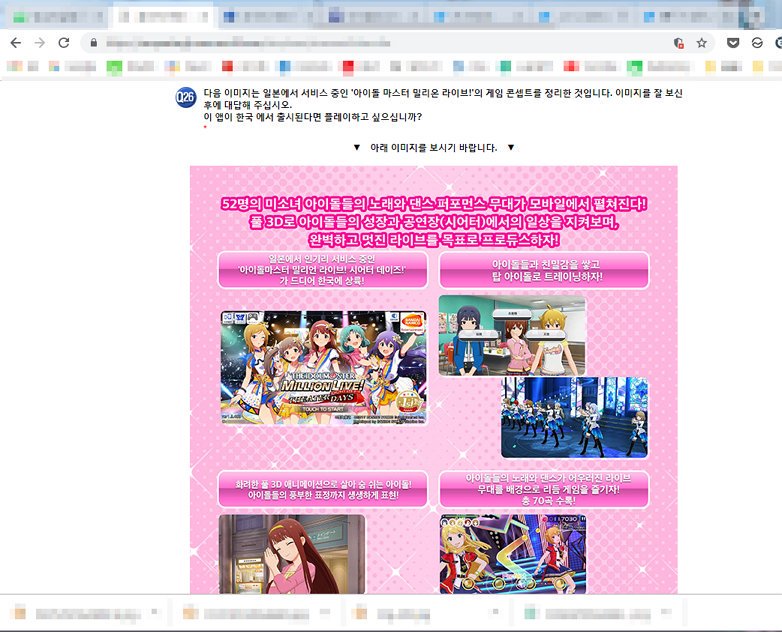Bookmark this page with the star icon
782x632 pixels.
click(702, 43)
